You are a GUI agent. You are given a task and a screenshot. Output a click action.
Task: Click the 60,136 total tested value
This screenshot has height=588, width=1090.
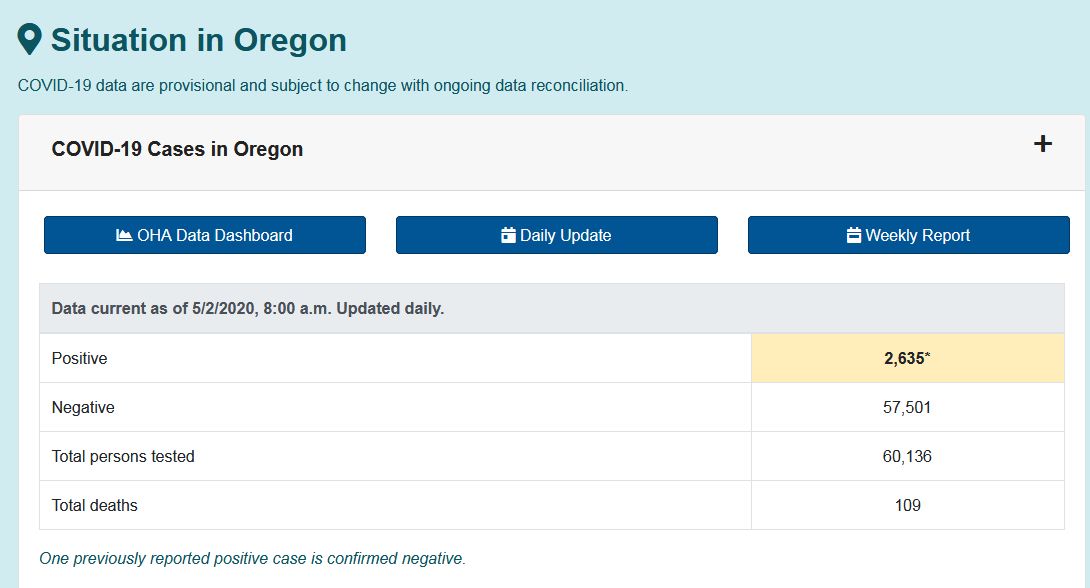pos(907,456)
